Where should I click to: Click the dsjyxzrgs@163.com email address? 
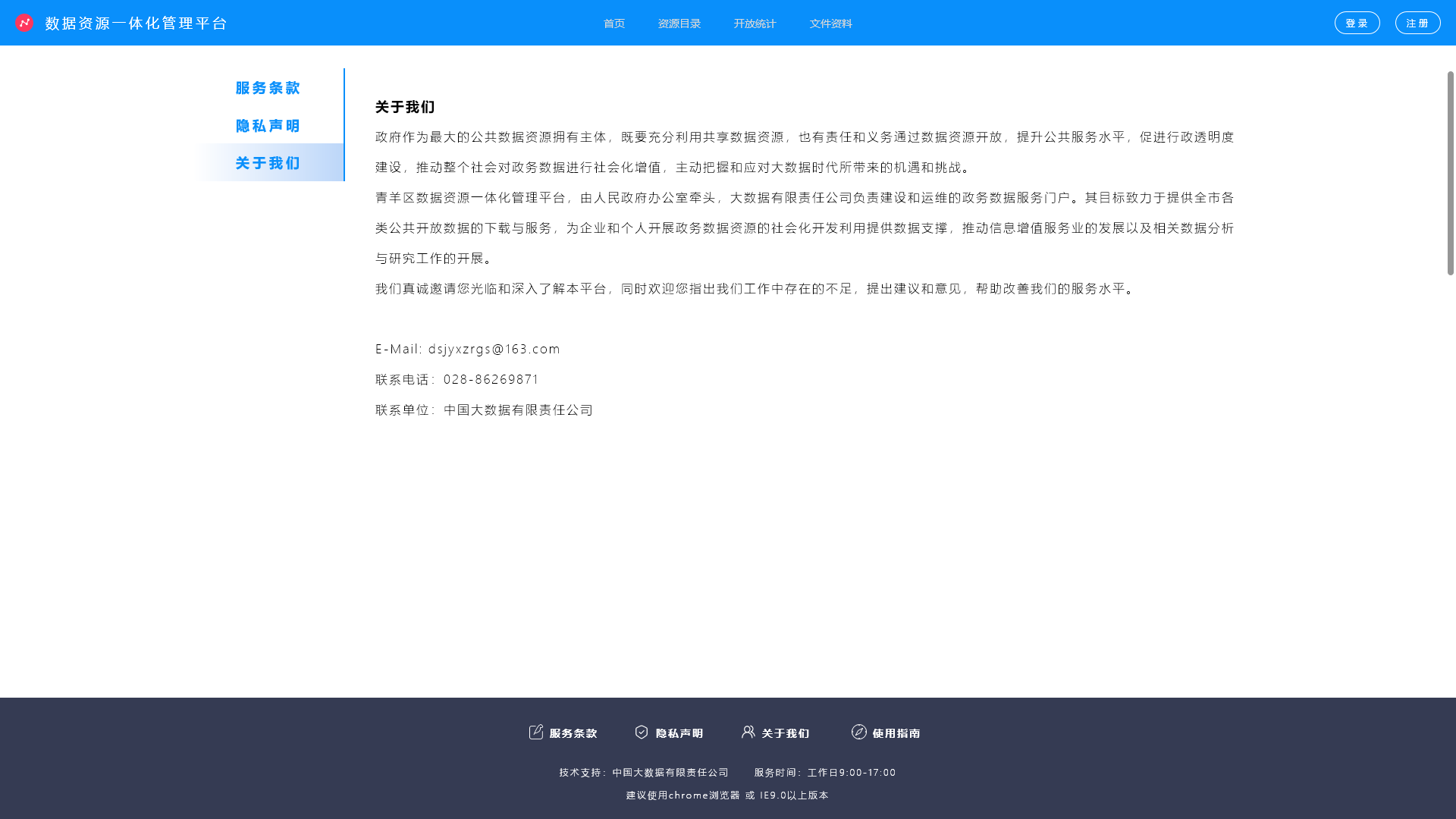[x=494, y=349]
